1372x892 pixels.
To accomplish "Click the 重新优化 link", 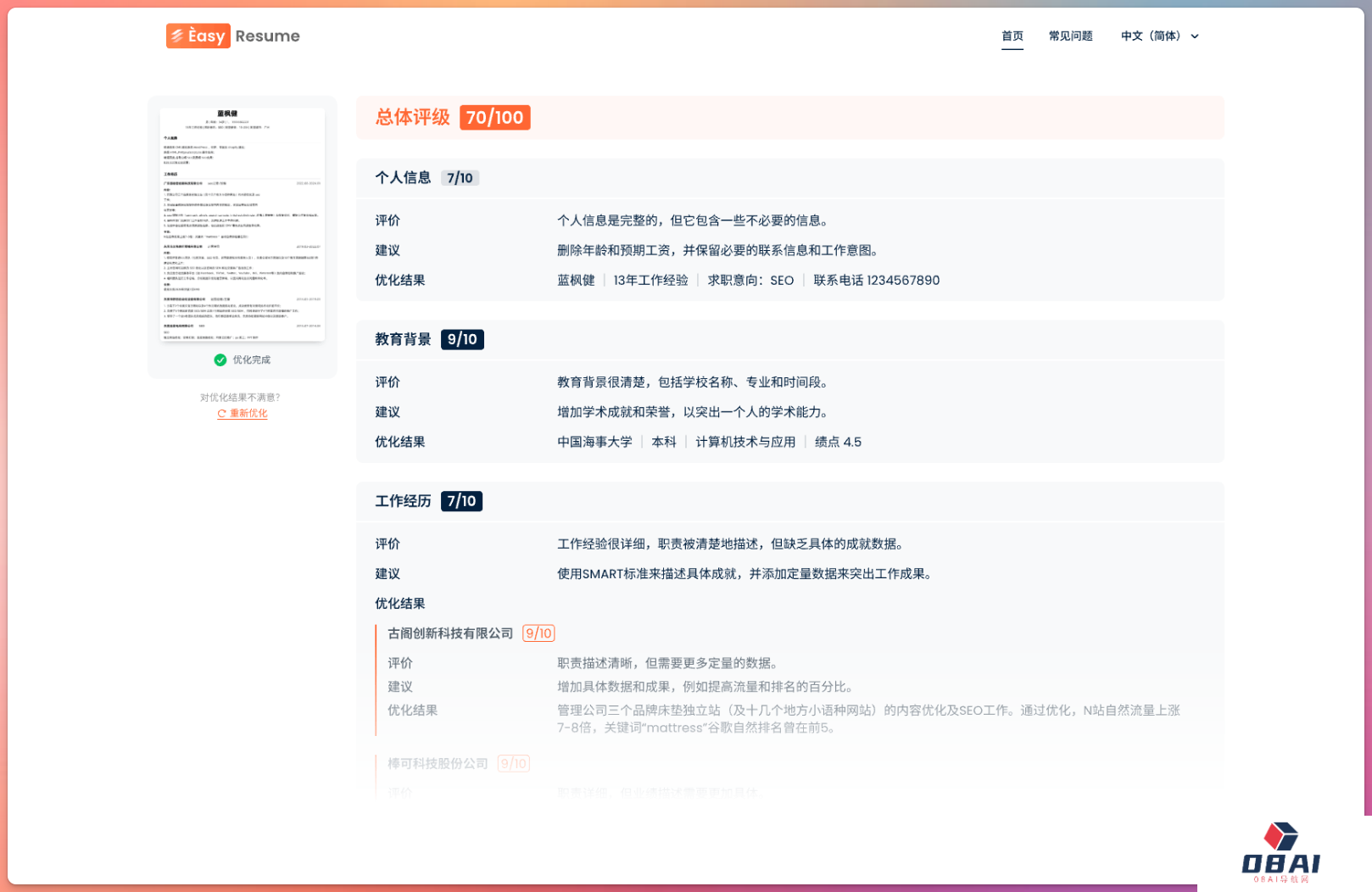I will [x=248, y=414].
